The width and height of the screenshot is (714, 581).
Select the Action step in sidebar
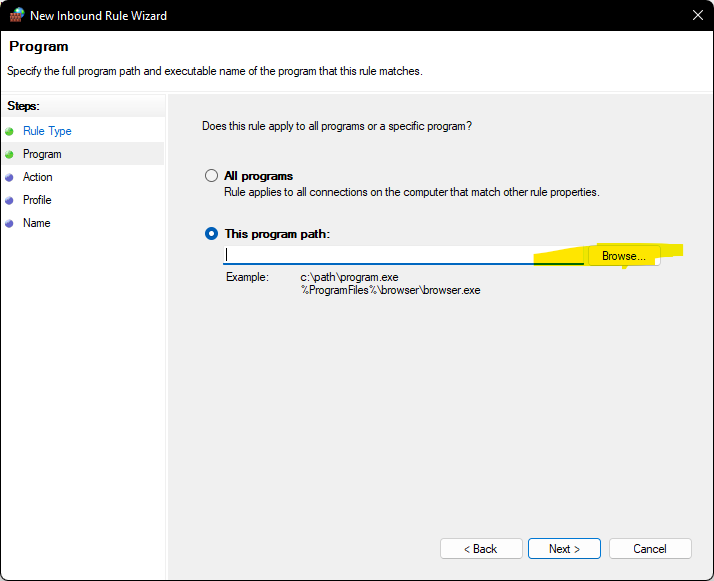pos(38,177)
